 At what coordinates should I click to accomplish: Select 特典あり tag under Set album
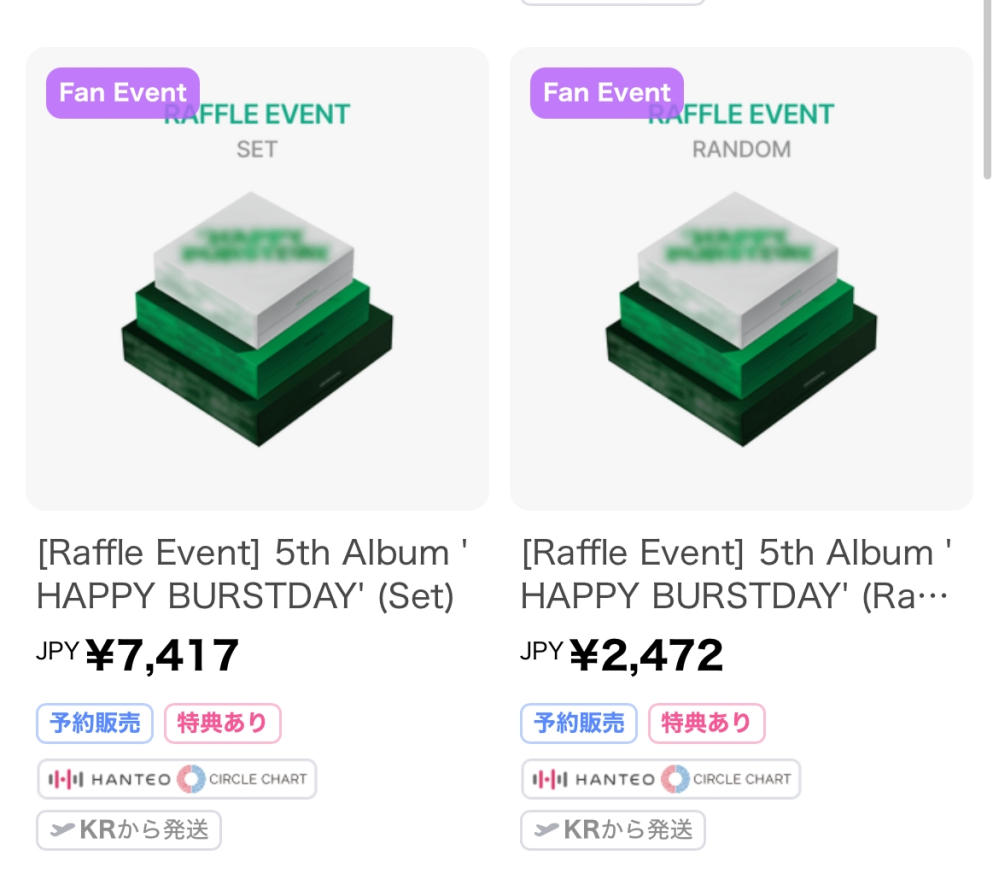222,723
